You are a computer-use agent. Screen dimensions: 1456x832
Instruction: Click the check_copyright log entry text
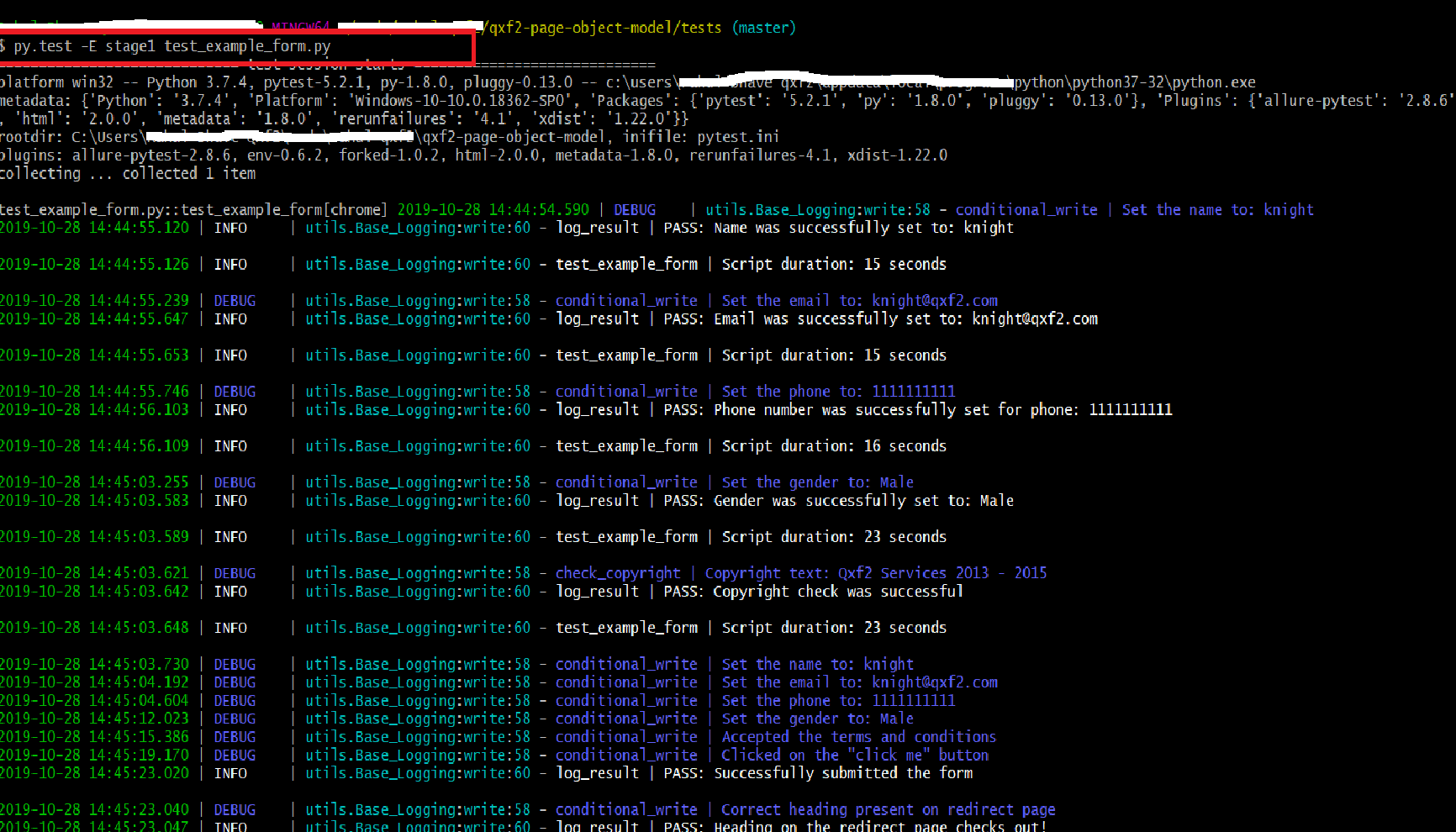[x=618, y=572]
